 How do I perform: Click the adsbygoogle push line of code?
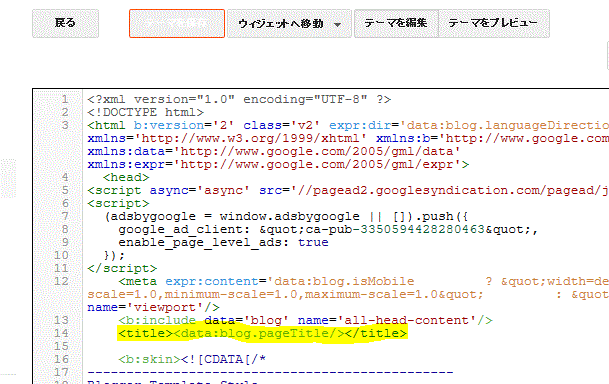click(286, 216)
